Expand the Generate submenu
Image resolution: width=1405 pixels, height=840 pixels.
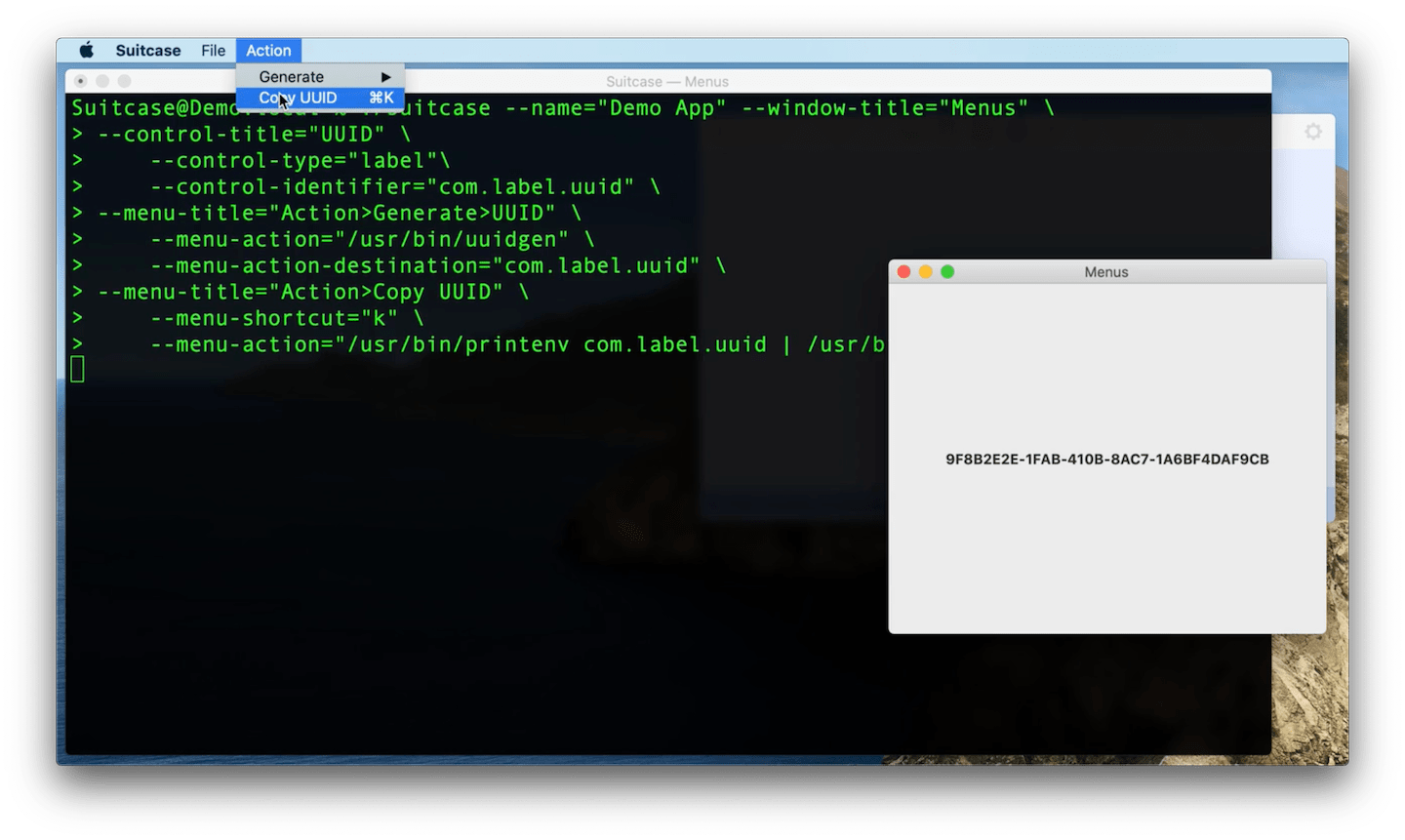point(320,76)
